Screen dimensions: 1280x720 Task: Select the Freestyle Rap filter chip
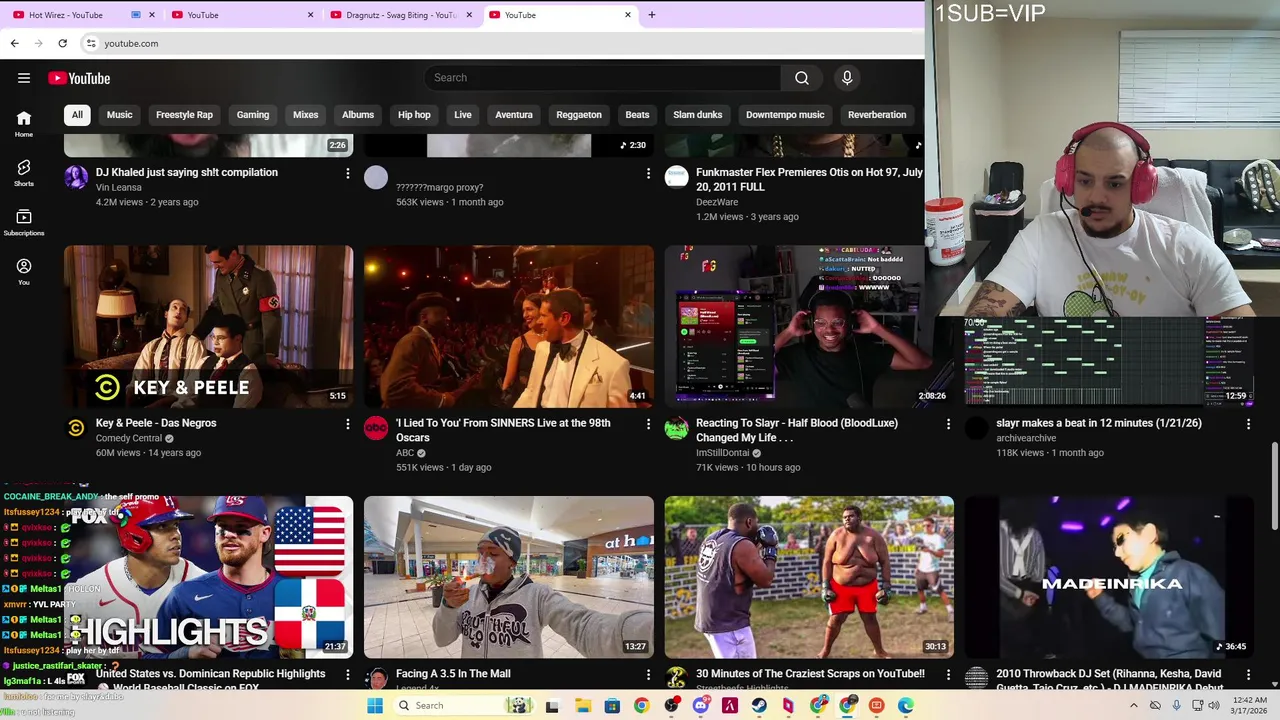pyautogui.click(x=185, y=115)
